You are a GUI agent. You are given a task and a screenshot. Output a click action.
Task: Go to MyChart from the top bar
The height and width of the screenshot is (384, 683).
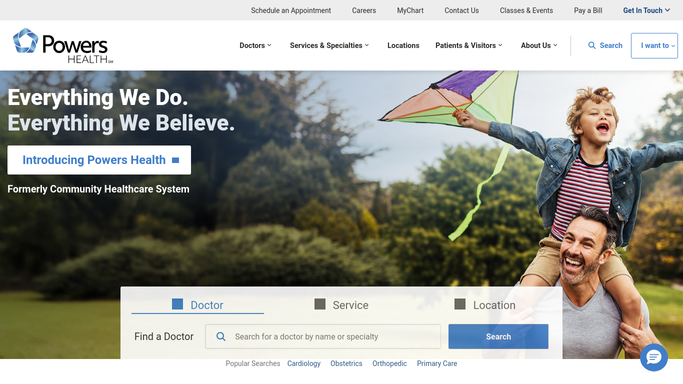tap(410, 10)
